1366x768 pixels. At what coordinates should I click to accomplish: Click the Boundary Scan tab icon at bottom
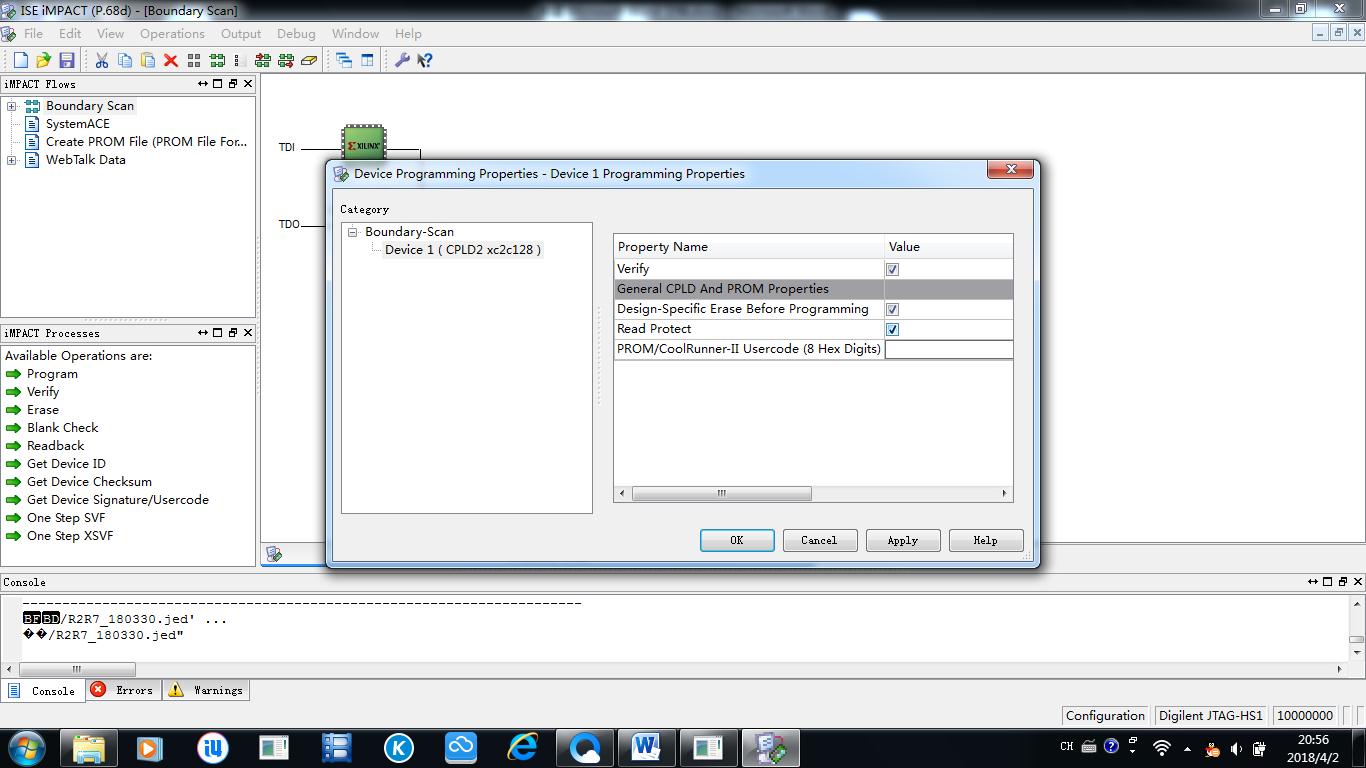tap(274, 554)
